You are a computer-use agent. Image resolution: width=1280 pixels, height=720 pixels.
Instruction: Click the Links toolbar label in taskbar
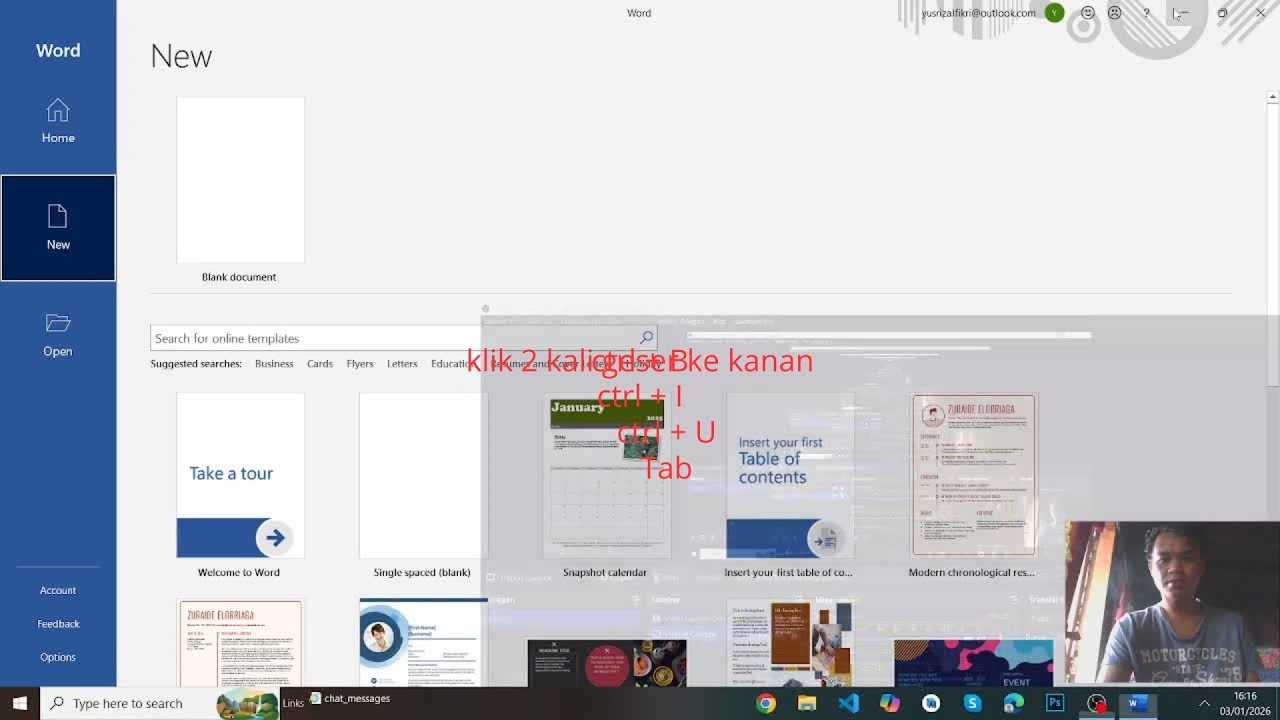tap(293, 703)
